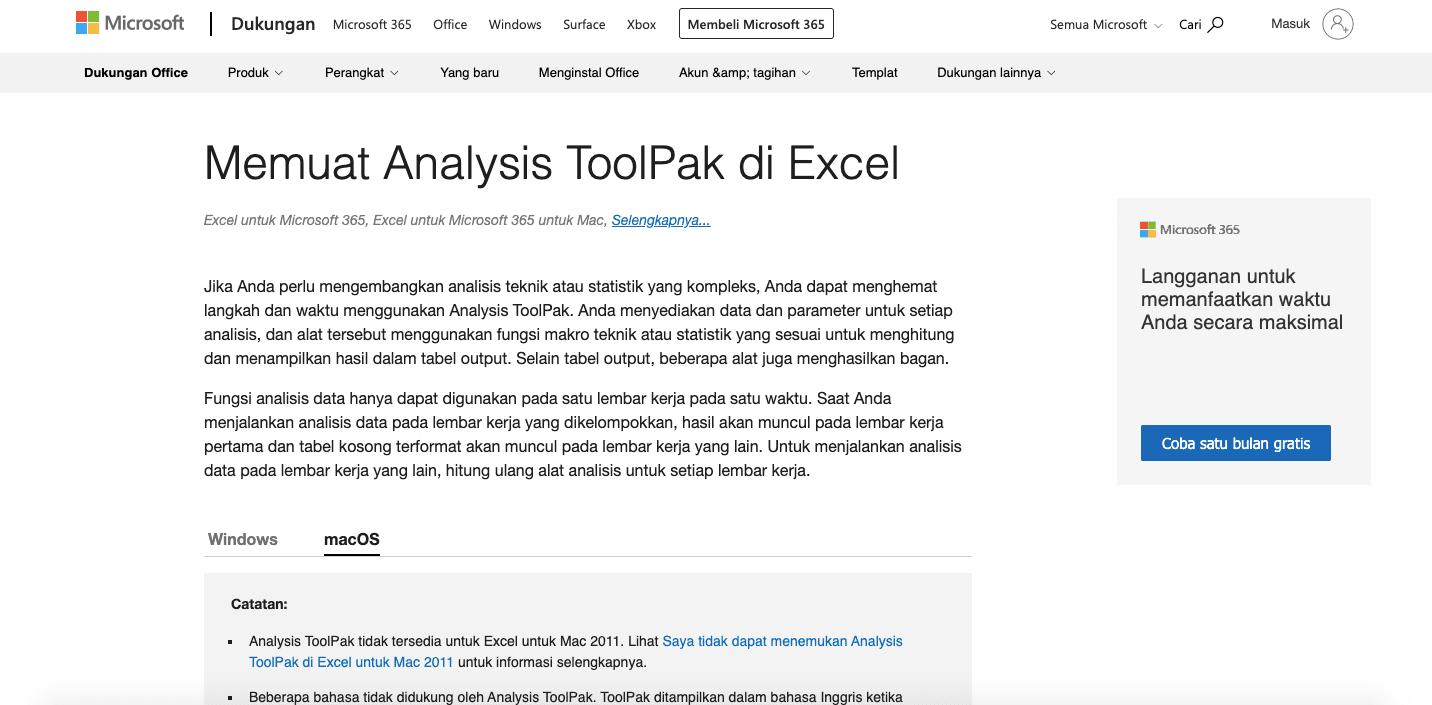Click the paragraph starting with Jika Anda perlu
Screen dimensions: 1432x705
[x=579, y=322]
